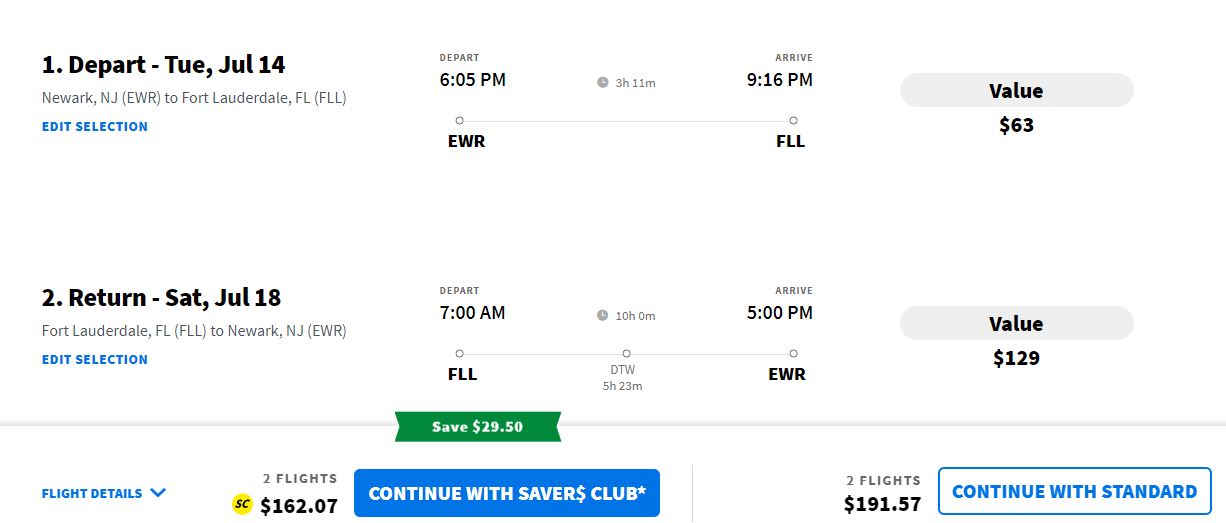Continue with Saver$ Club fare
Viewport: 1226px width, 523px height.
507,493
